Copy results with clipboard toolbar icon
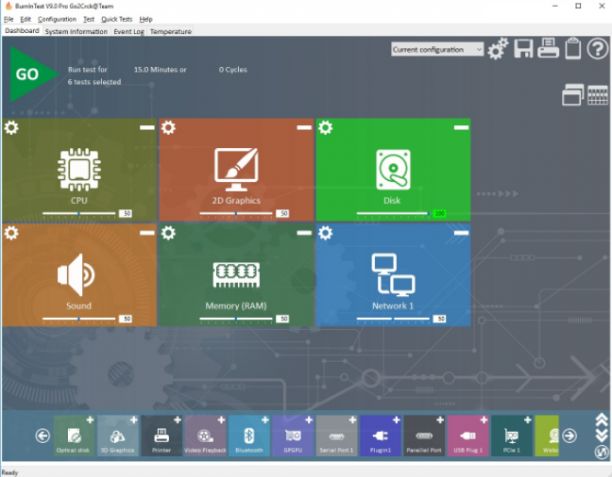This screenshot has width=612, height=477. [x=573, y=49]
